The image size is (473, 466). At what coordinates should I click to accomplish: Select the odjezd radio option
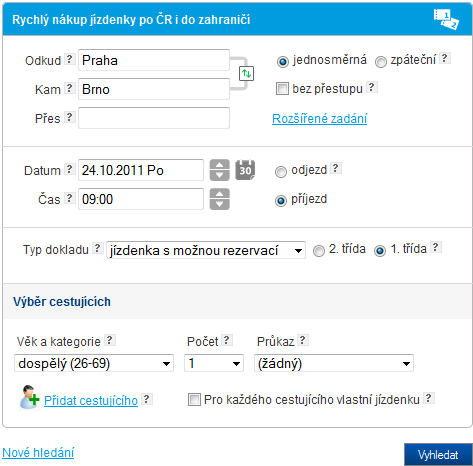click(281, 172)
